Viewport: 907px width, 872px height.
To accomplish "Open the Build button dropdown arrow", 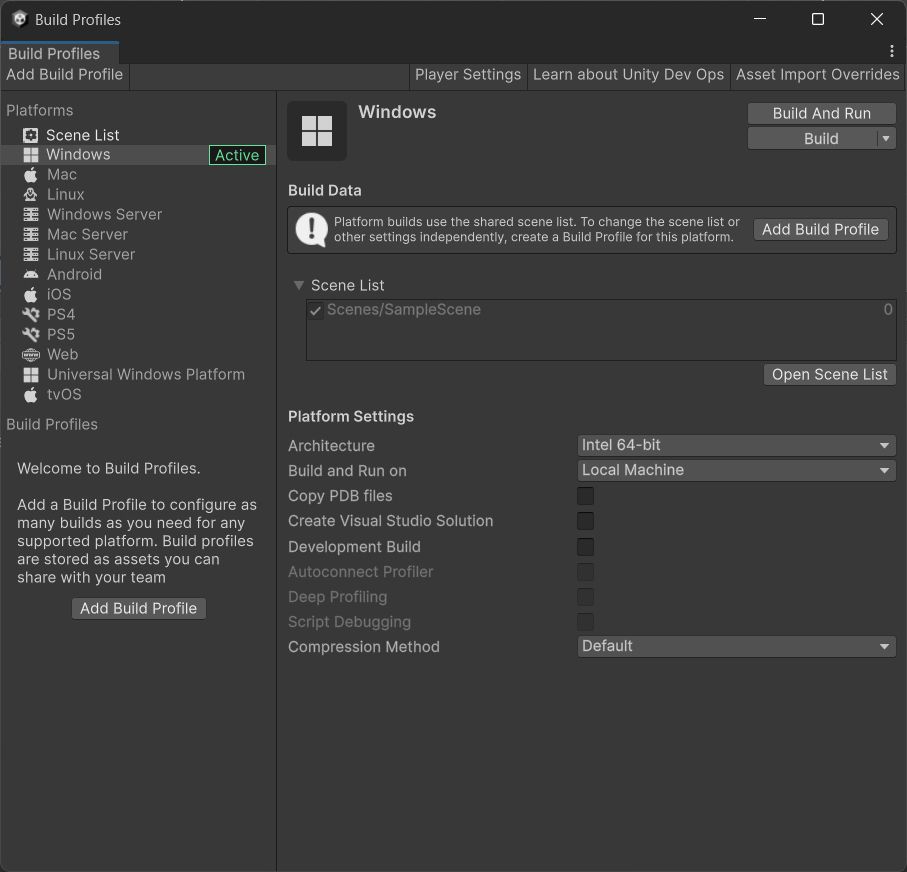I will click(x=885, y=139).
